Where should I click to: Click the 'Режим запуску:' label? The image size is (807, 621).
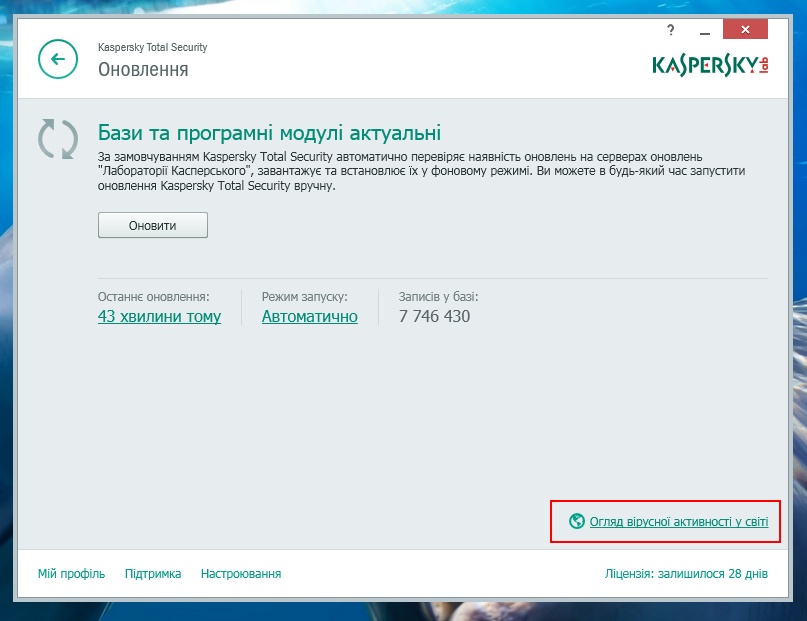coord(305,297)
